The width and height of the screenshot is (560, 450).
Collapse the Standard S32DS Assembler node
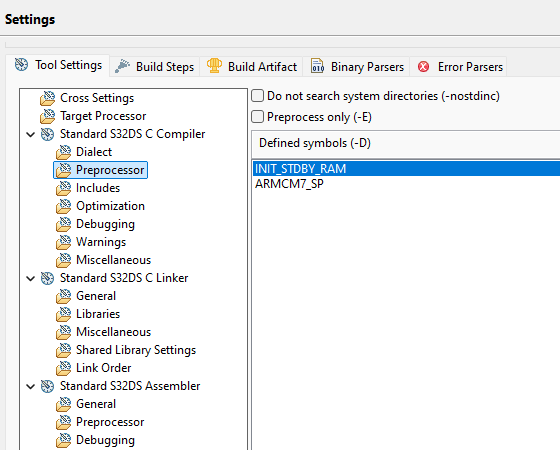[31, 386]
